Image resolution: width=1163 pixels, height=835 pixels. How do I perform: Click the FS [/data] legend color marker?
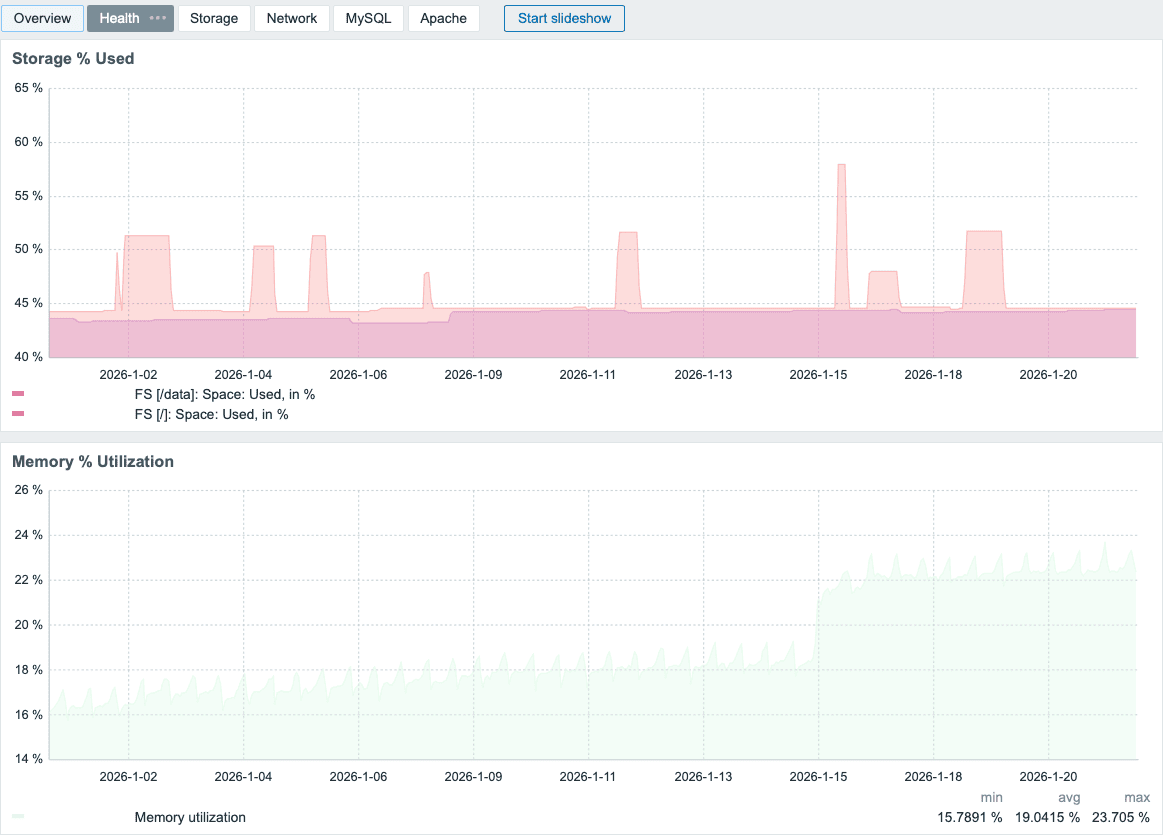[x=18, y=395]
